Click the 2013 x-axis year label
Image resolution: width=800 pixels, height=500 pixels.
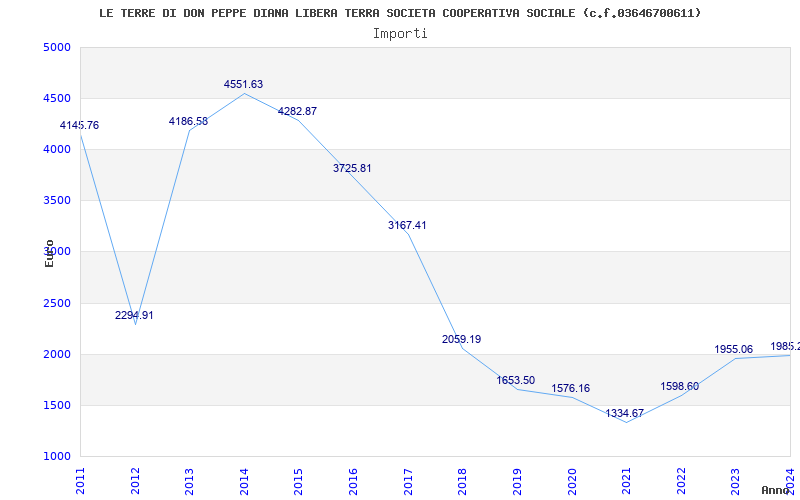coord(189,481)
